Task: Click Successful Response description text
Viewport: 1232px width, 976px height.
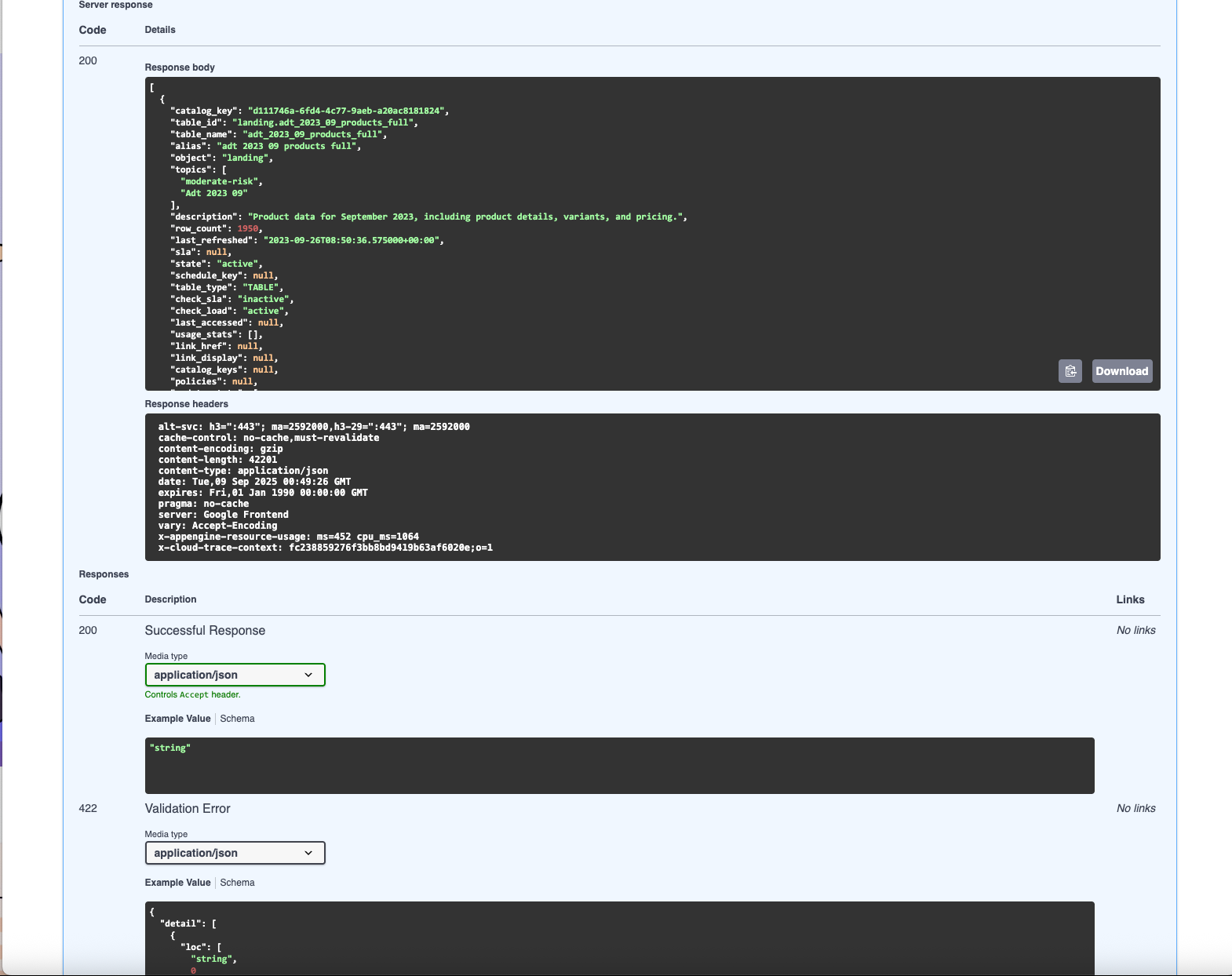Action: (205, 631)
